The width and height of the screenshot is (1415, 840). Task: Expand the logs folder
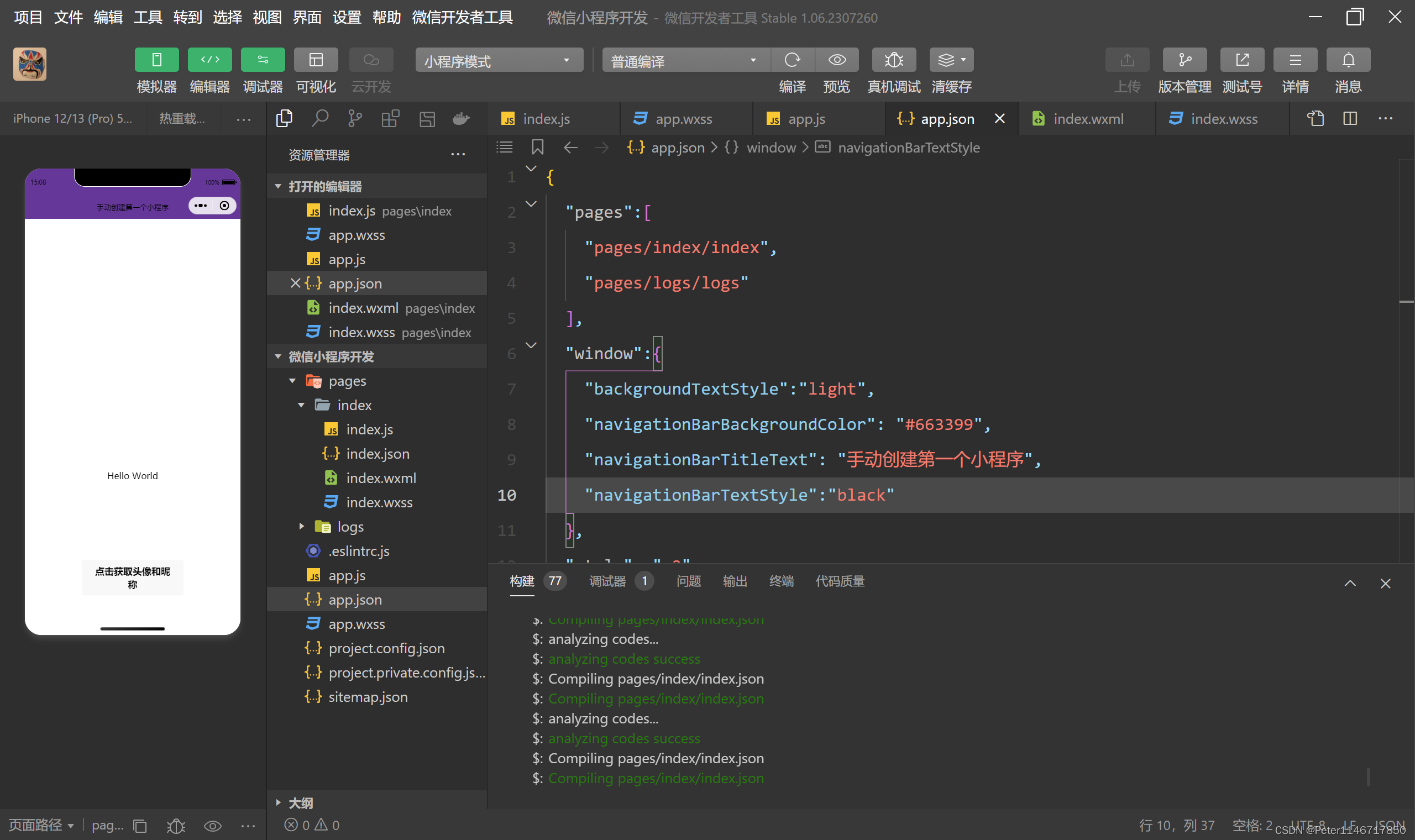point(350,527)
